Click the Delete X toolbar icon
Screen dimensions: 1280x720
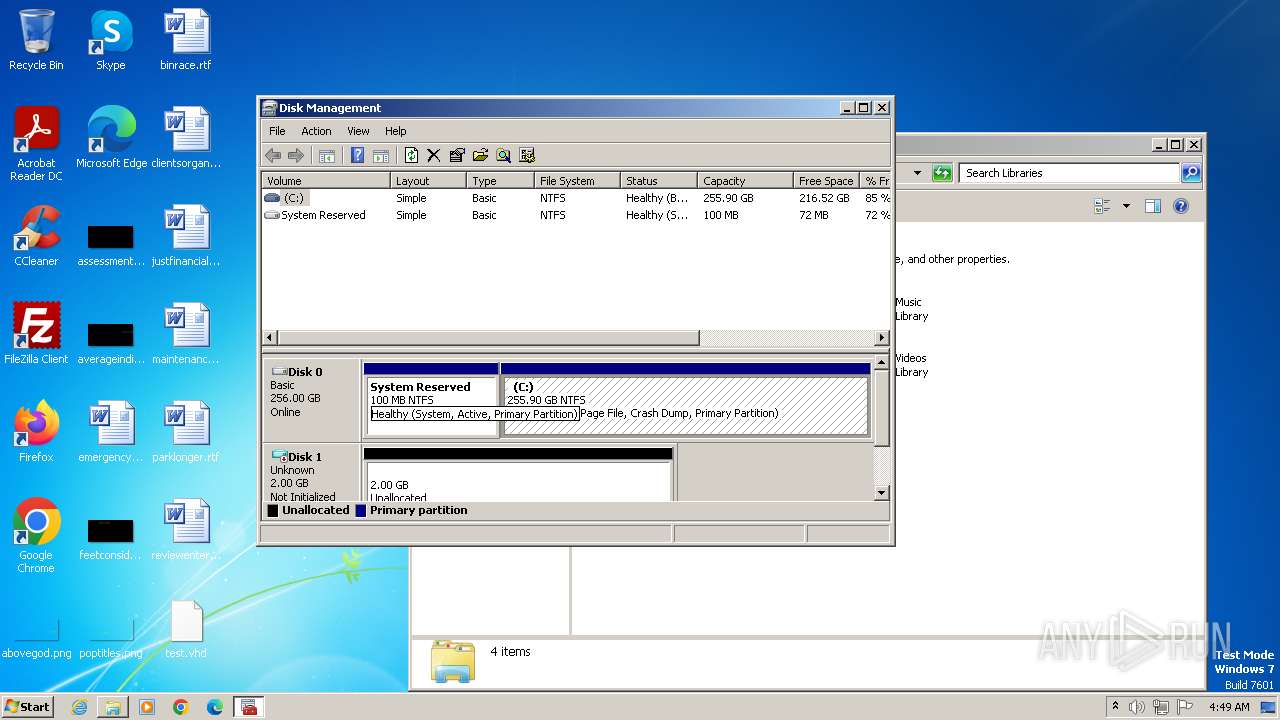point(433,155)
